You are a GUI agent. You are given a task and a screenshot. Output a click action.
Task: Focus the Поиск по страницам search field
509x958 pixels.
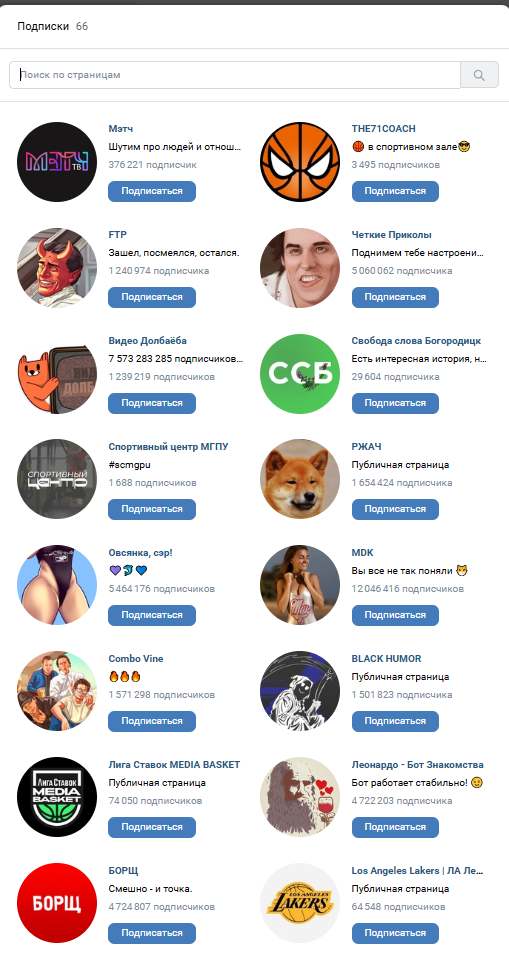click(235, 75)
